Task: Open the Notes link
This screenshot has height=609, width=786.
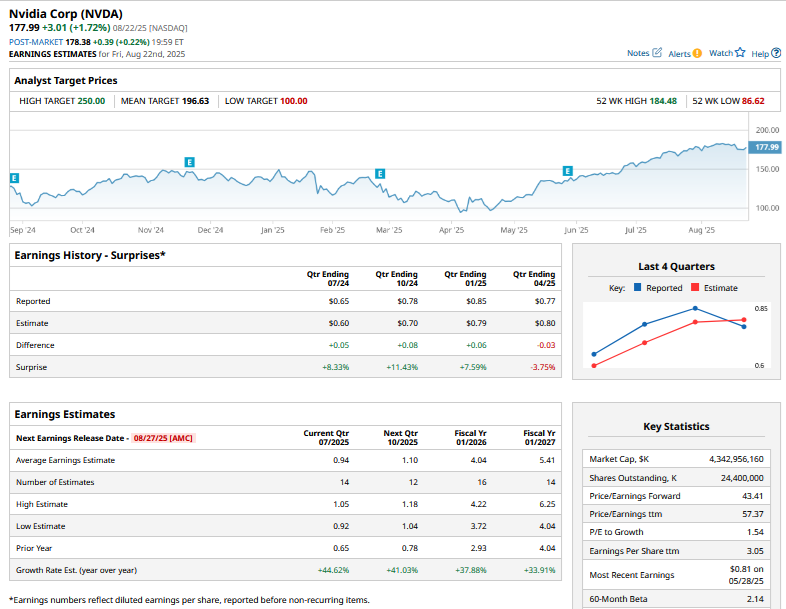Action: (638, 53)
